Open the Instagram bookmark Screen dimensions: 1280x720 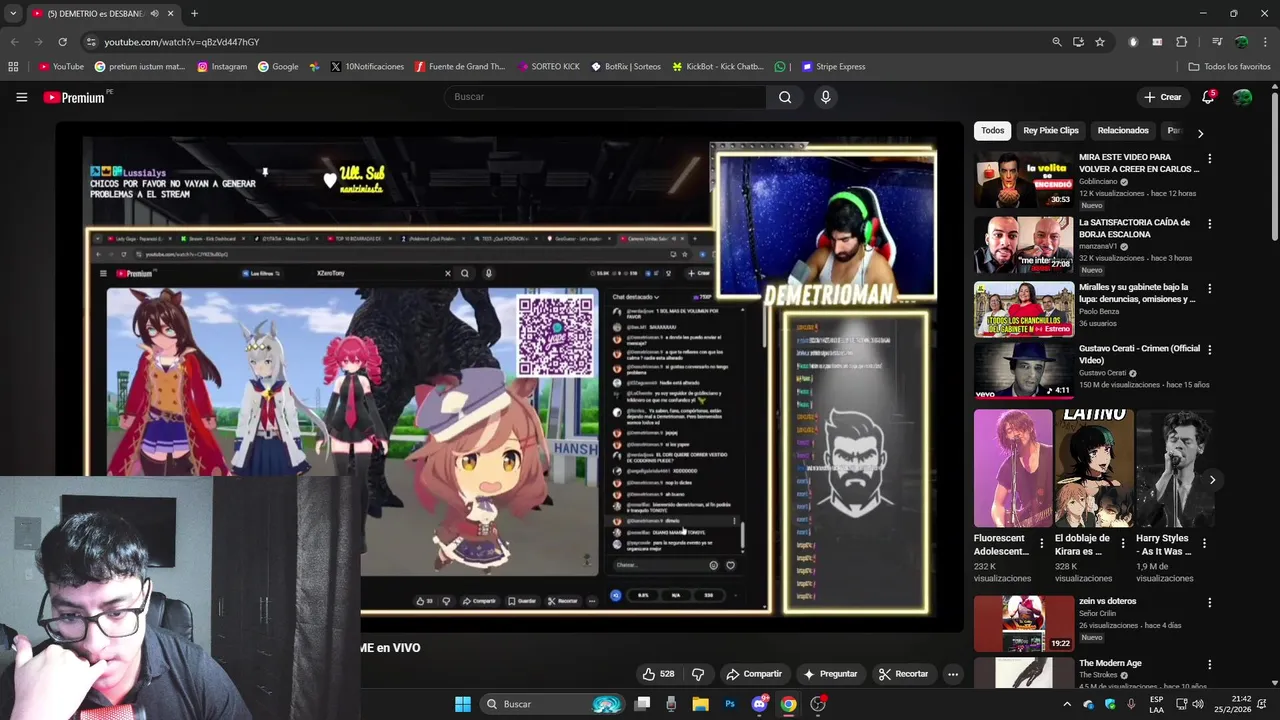[222, 67]
